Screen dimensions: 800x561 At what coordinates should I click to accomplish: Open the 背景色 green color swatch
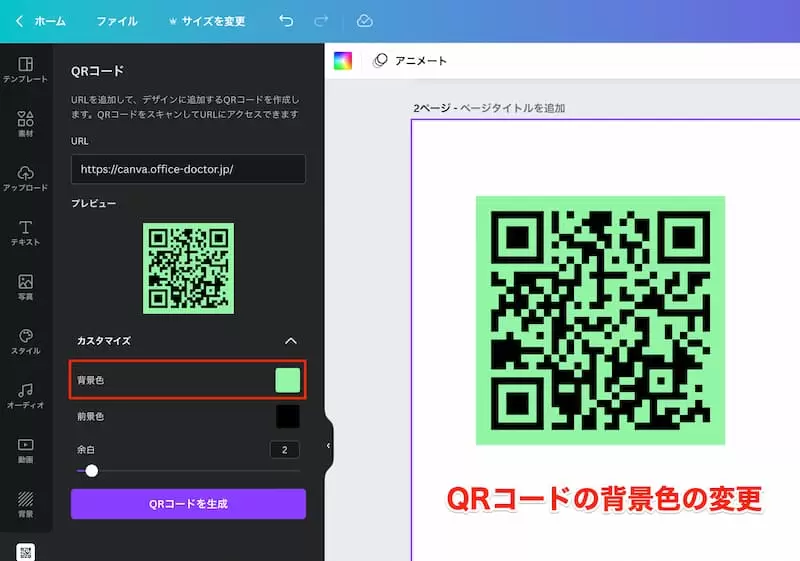[x=288, y=380]
